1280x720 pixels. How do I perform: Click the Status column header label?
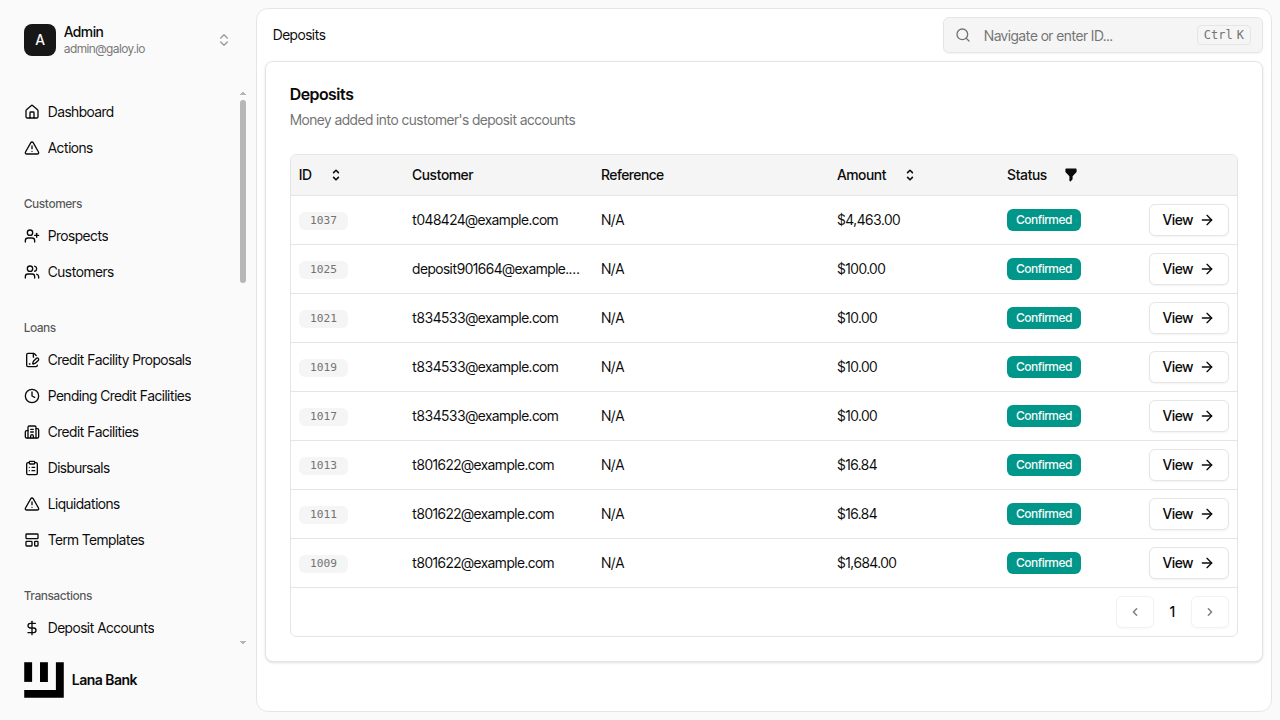point(1027,175)
